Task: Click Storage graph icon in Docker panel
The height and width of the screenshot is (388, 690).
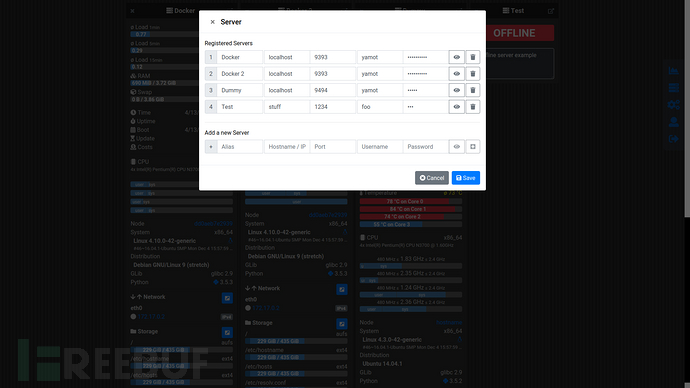Action: click(x=227, y=333)
